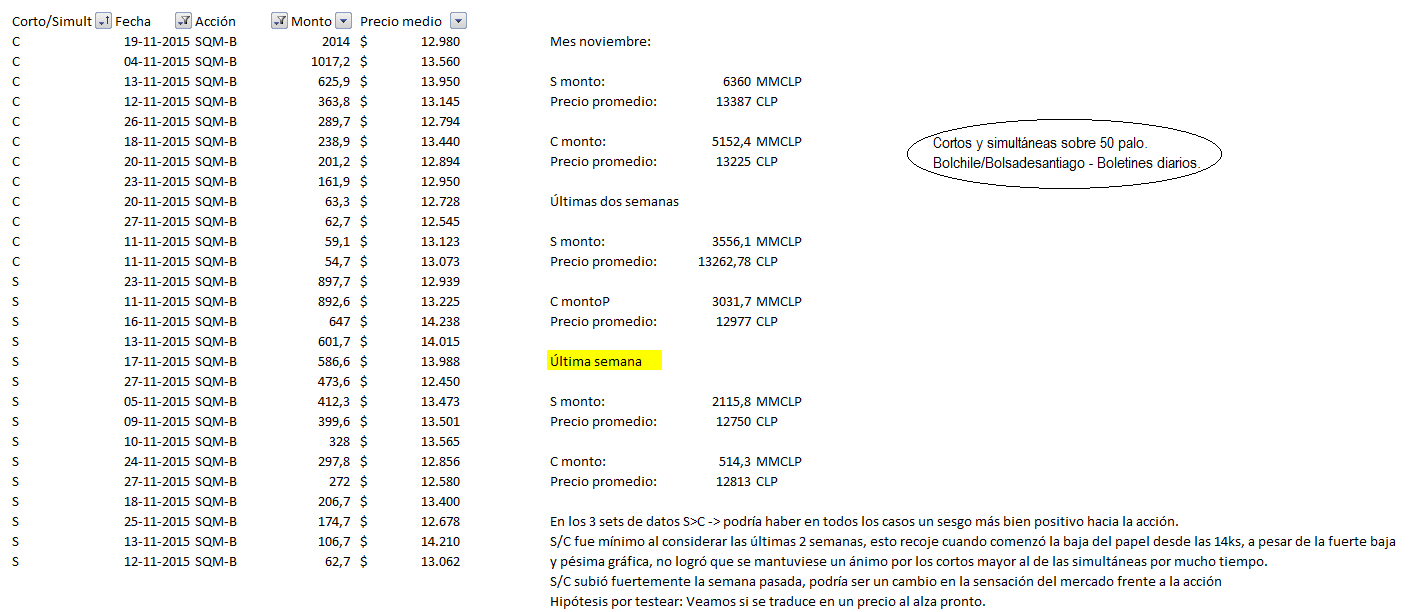
Task: Open the Monto column filter dropdown
Action: click(x=343, y=21)
